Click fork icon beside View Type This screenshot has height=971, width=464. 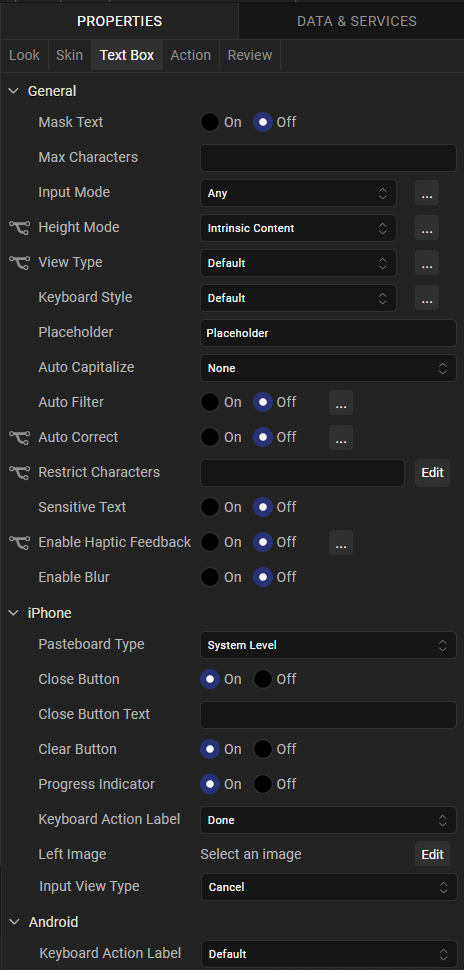[19, 263]
